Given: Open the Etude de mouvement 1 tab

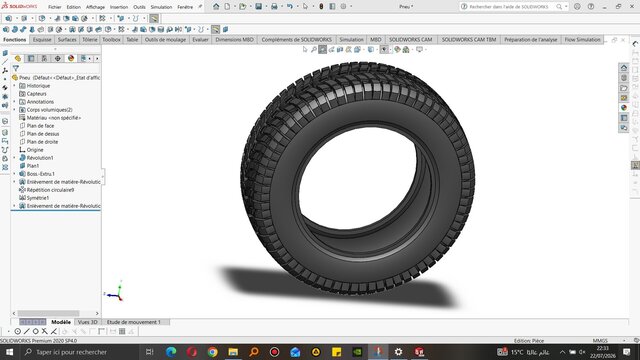Looking at the screenshot, I should pyautogui.click(x=134, y=322).
